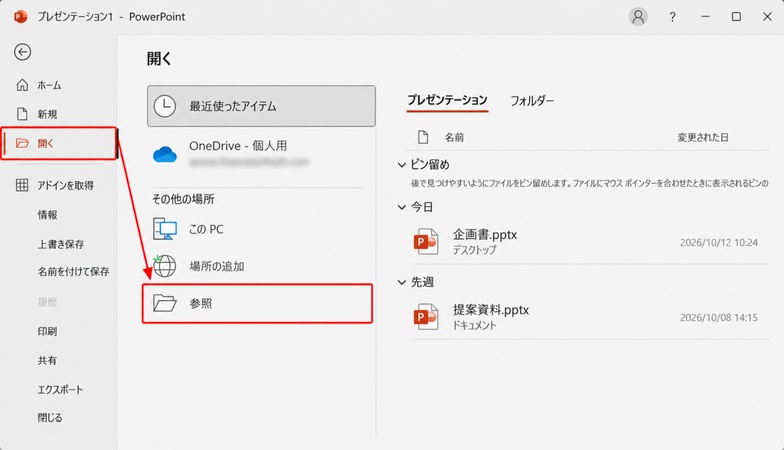
Task: Open the 提案資料.pptx file name
Action: pos(491,310)
